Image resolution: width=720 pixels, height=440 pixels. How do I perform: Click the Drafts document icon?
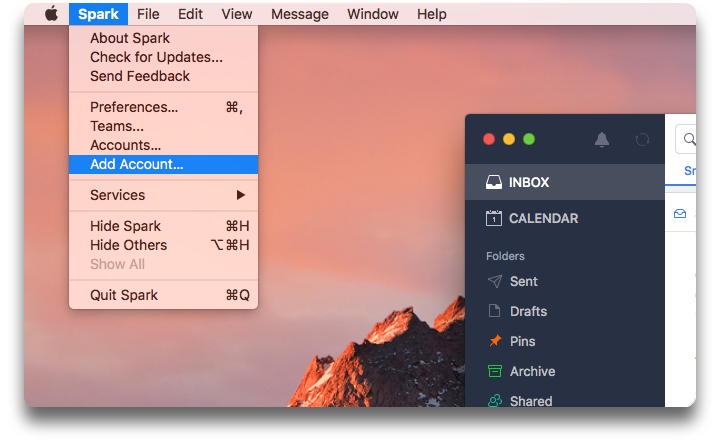click(x=495, y=311)
